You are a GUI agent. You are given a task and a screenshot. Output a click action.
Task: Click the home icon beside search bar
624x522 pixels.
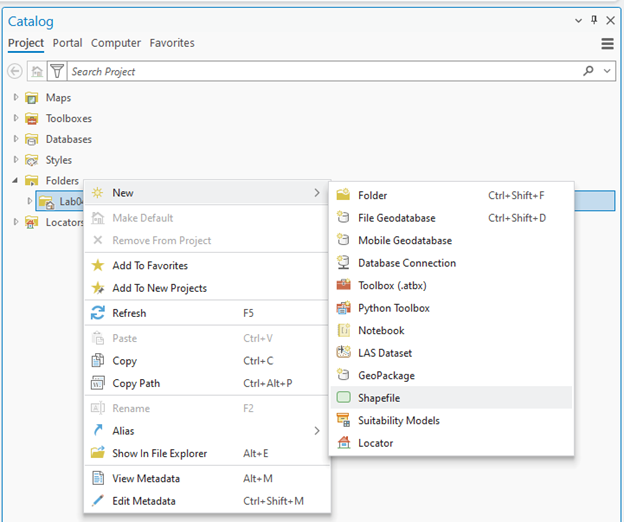click(37, 72)
